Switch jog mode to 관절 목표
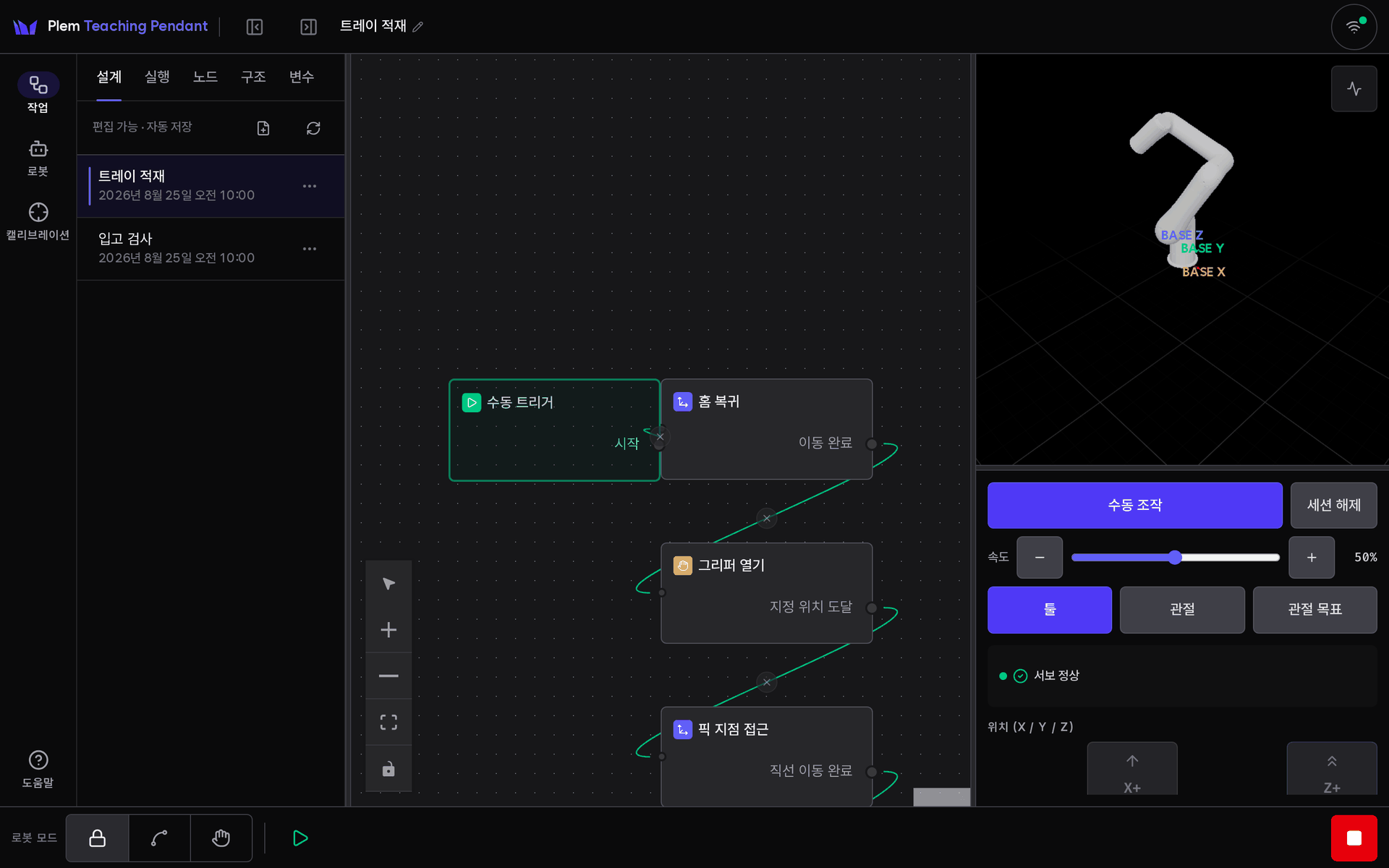1389x868 pixels. [1314, 610]
